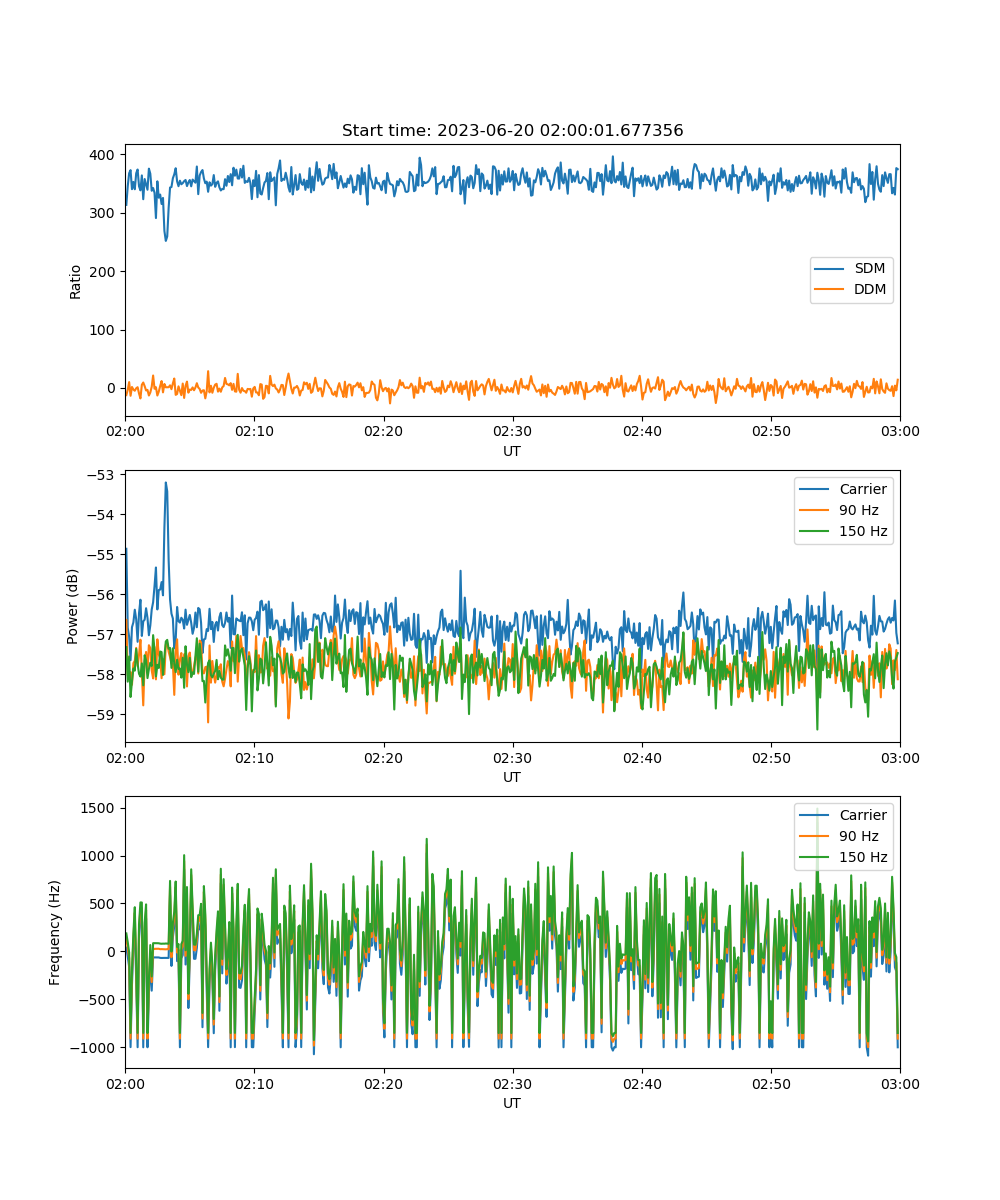Select 90 Hz in the Frequency plot legend
1000x1200 pixels.
pos(859,836)
